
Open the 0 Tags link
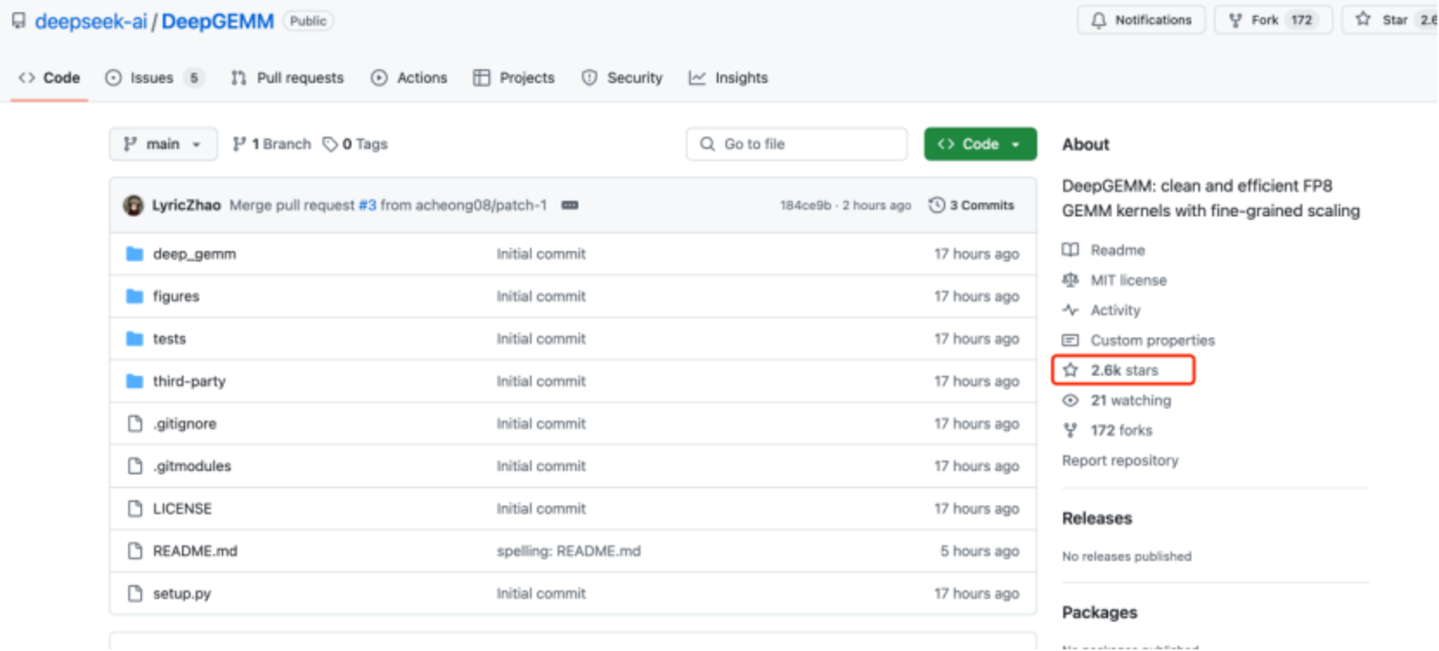[x=355, y=144]
